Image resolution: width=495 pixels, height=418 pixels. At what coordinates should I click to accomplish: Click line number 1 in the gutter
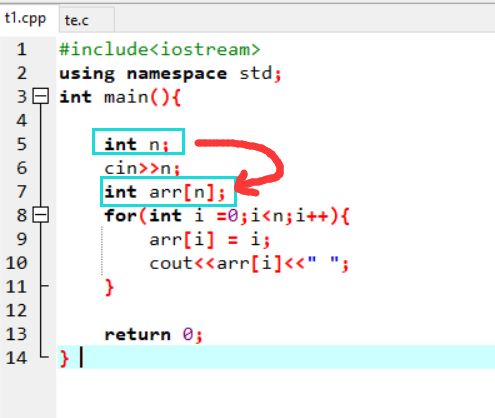[x=22, y=50]
